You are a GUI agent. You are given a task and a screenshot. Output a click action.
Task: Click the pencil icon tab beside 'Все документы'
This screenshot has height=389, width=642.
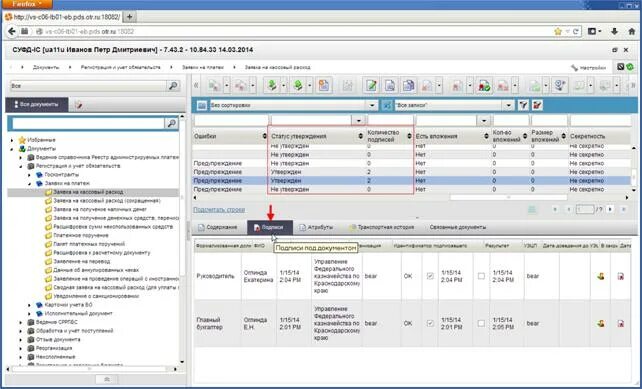(79, 105)
